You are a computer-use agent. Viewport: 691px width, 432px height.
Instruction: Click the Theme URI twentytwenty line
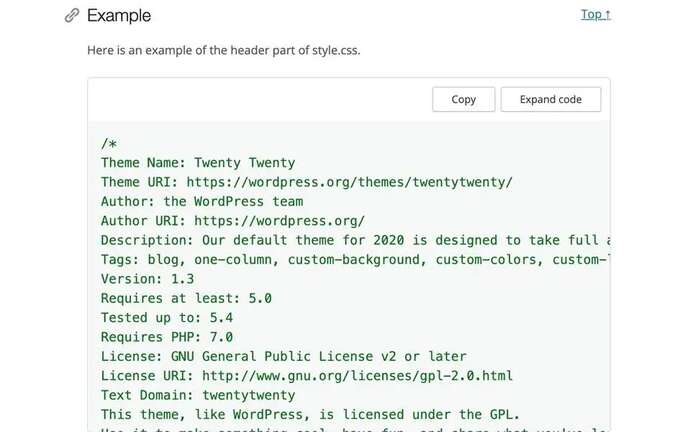pos(307,182)
